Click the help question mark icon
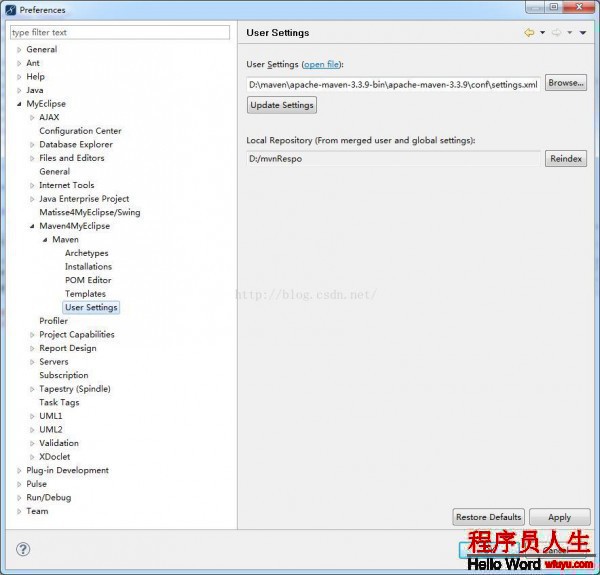 tap(23, 549)
